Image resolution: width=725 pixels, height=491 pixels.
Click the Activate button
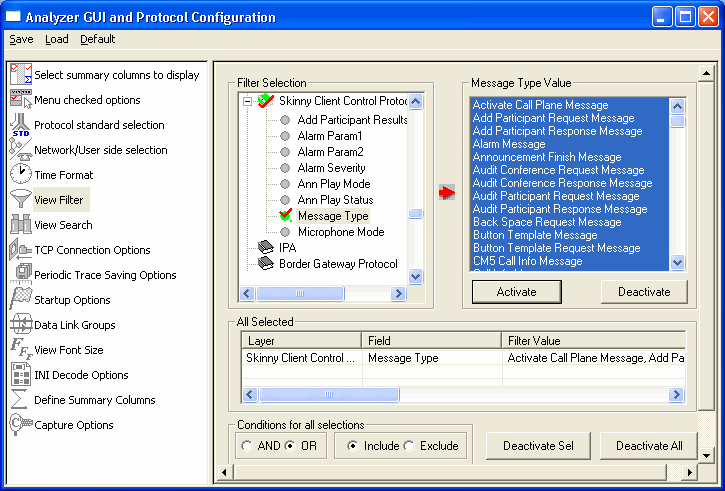(516, 292)
